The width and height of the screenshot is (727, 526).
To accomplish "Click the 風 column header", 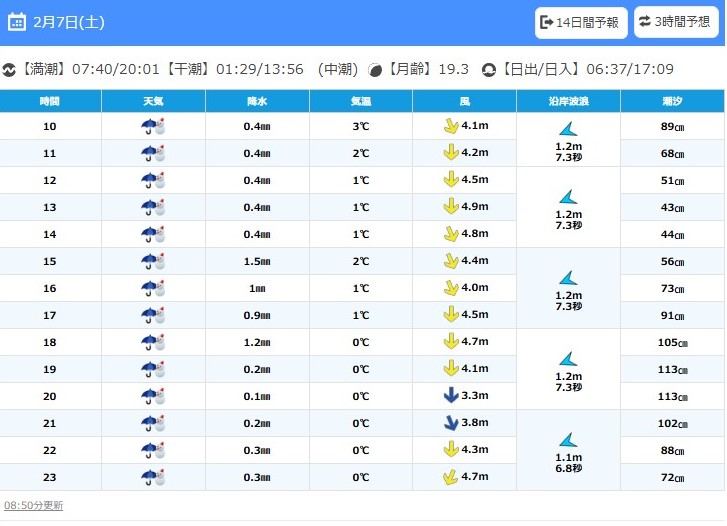I will [464, 101].
